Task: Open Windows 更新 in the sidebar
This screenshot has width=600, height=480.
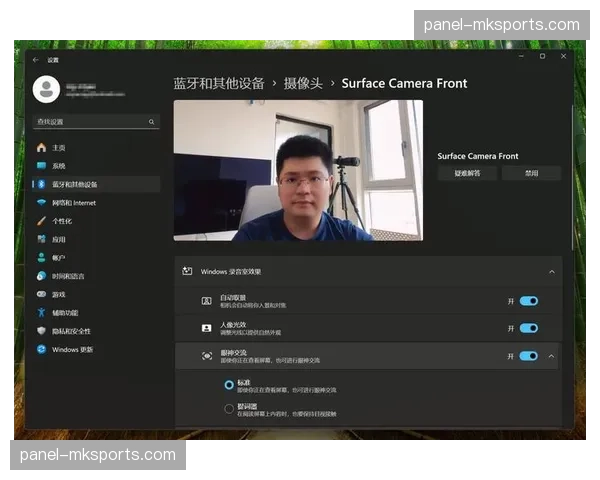Action: pos(72,349)
